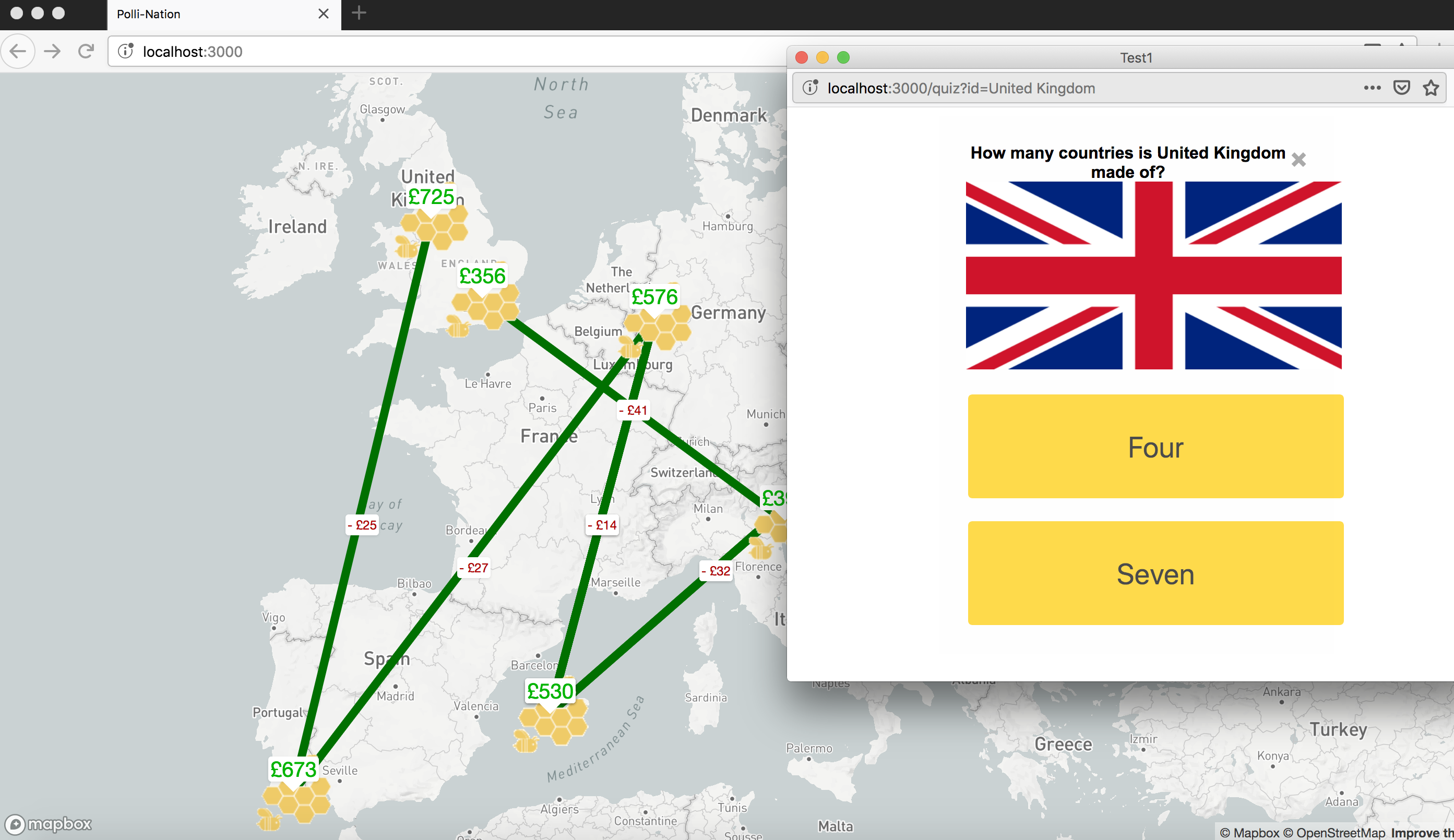Click the £673 hive near Seville
The width and height of the screenshot is (1454, 840).
pyautogui.click(x=296, y=800)
